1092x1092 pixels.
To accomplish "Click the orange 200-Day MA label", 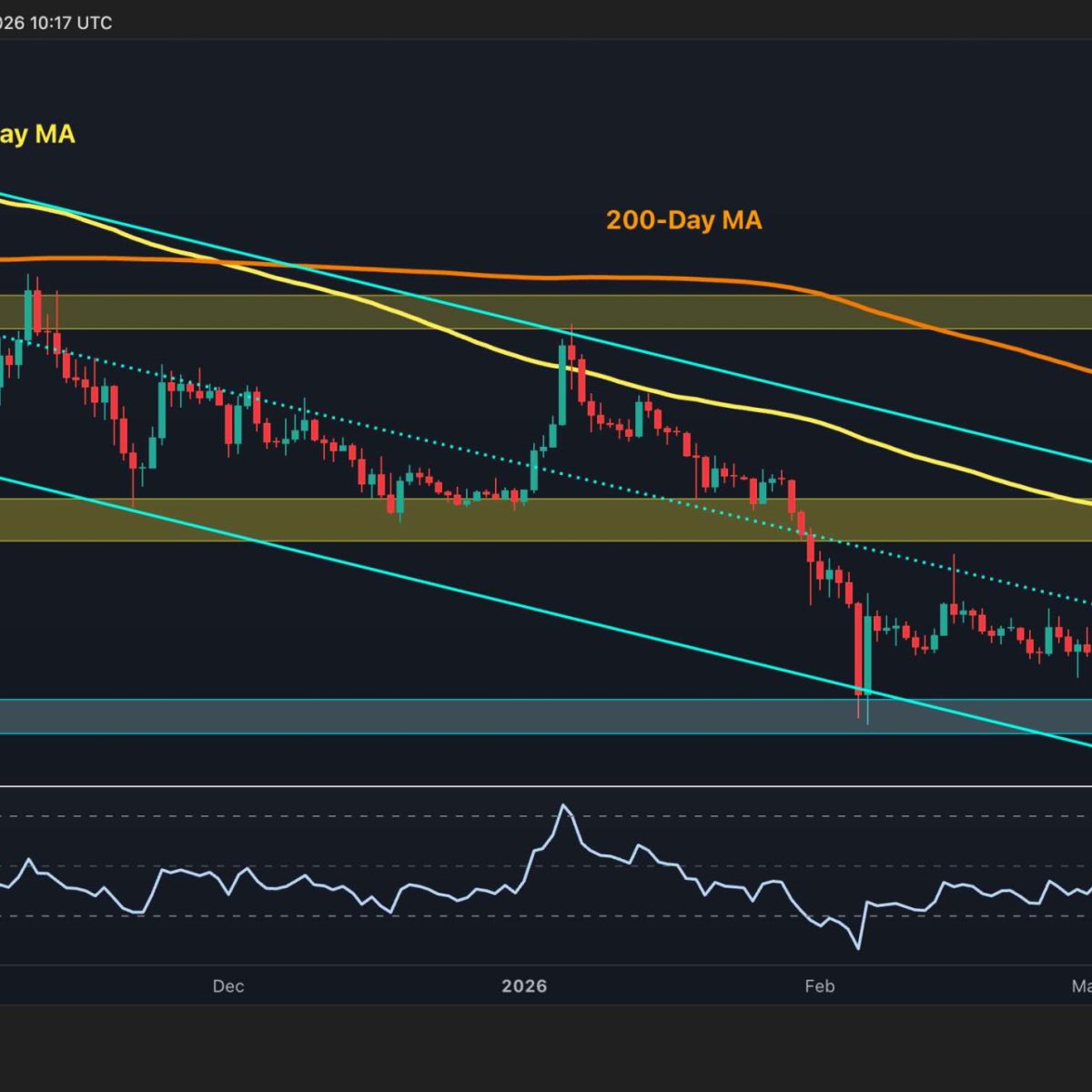I will coord(683,220).
